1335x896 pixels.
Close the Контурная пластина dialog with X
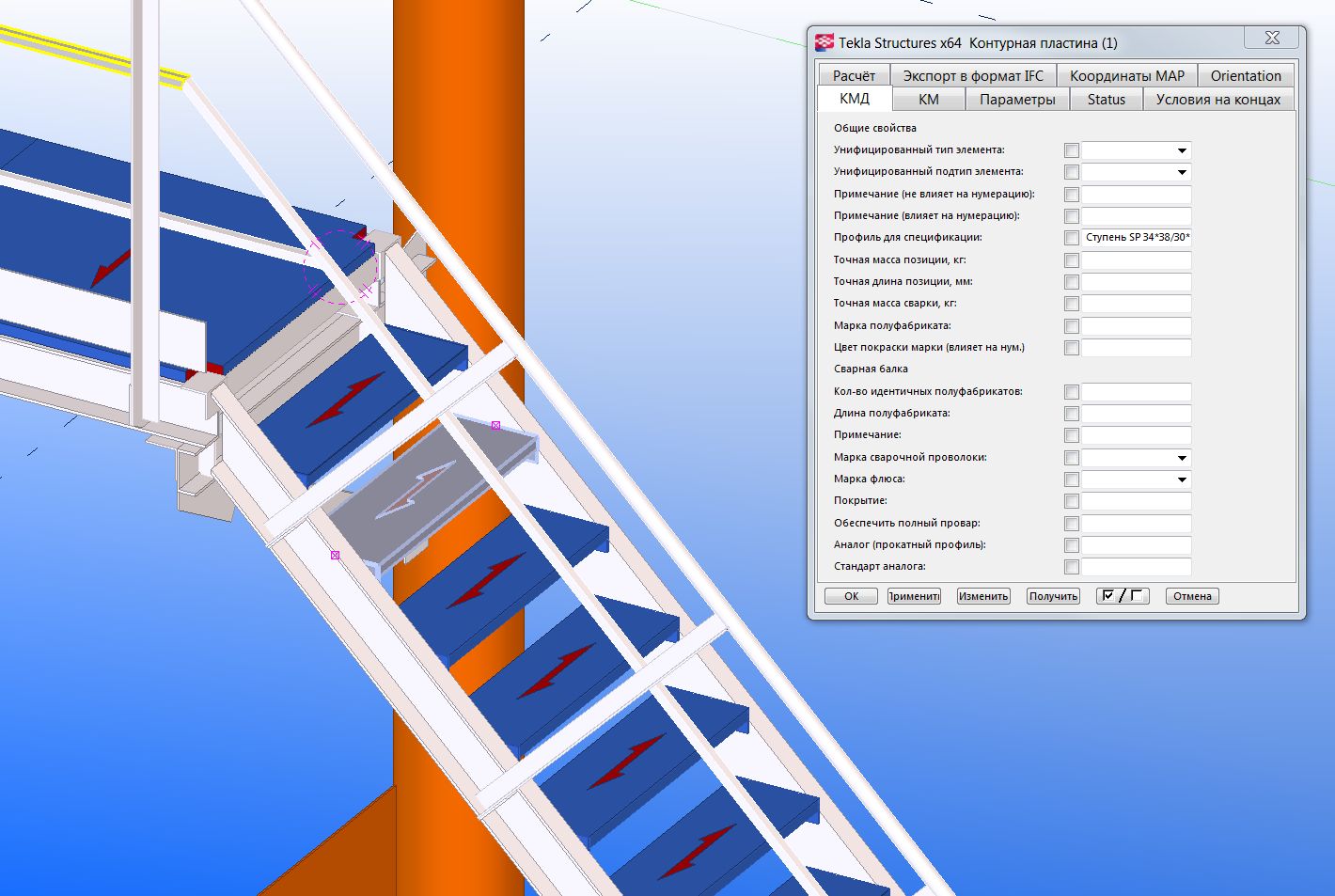[x=1271, y=38]
